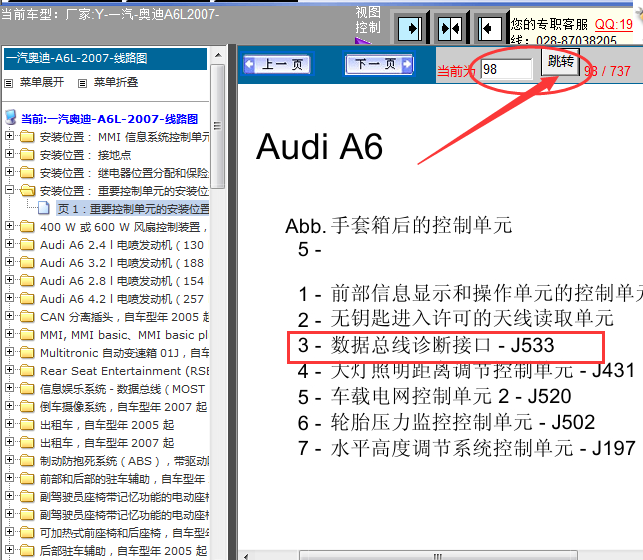Viewport: 643px width, 560px height.
Task: Click folder icon of Audi A6 4.2 l entry
Action: click(27, 298)
